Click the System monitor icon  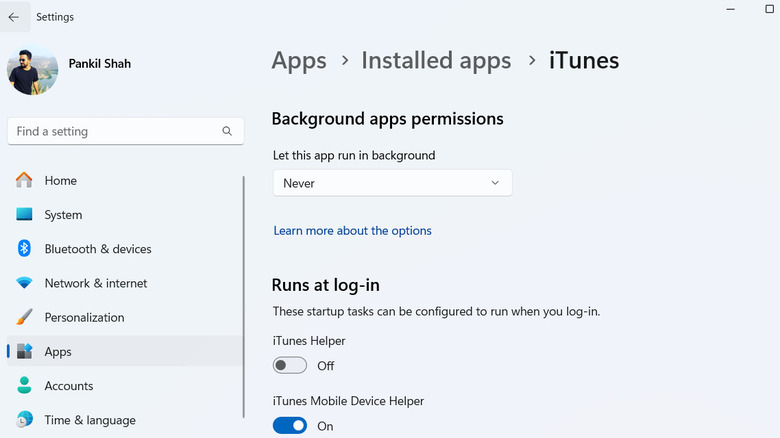tap(25, 215)
